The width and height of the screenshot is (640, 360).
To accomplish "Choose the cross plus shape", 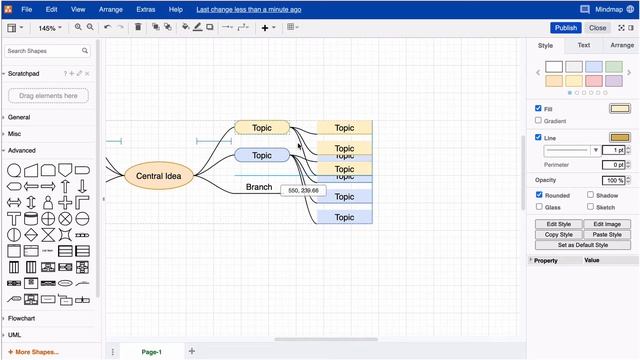I will pos(65,202).
